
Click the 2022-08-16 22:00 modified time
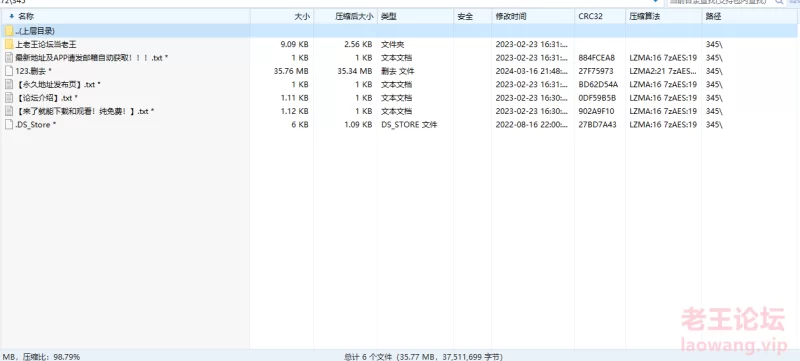[531, 124]
